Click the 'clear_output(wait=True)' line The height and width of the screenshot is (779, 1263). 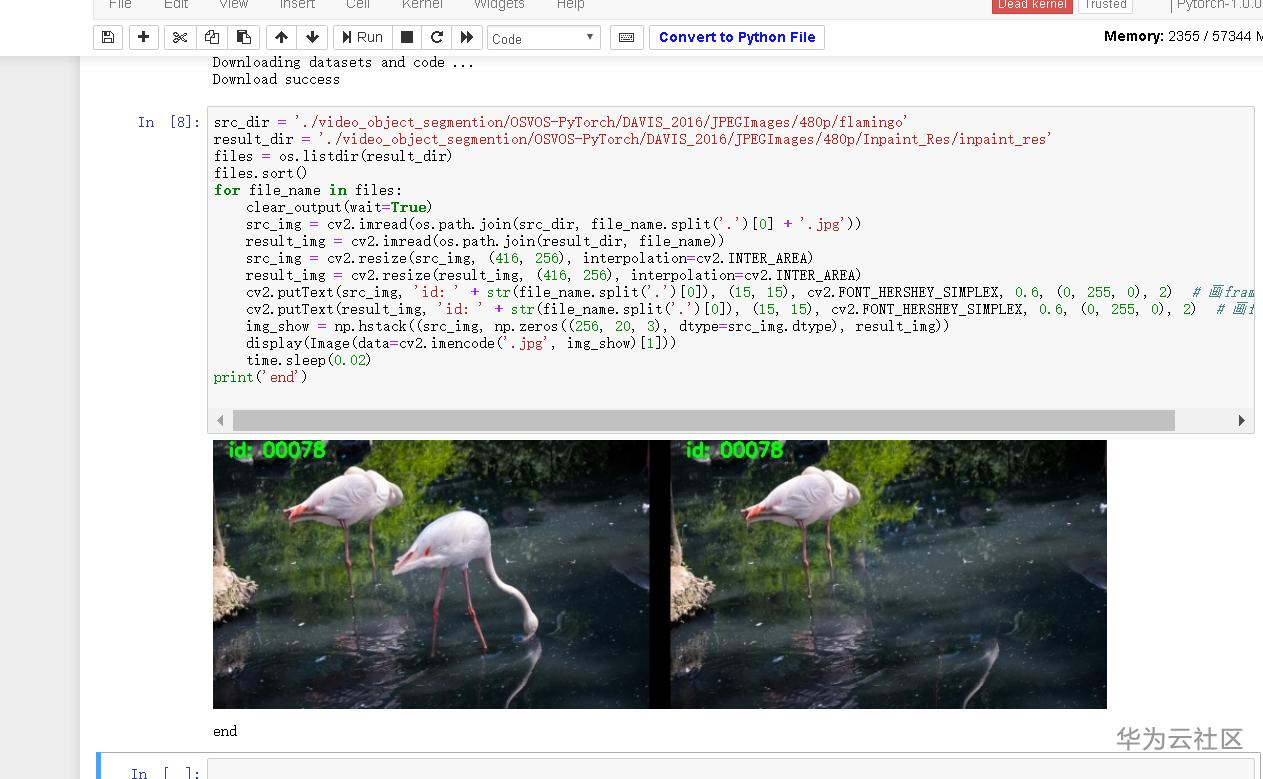click(339, 207)
